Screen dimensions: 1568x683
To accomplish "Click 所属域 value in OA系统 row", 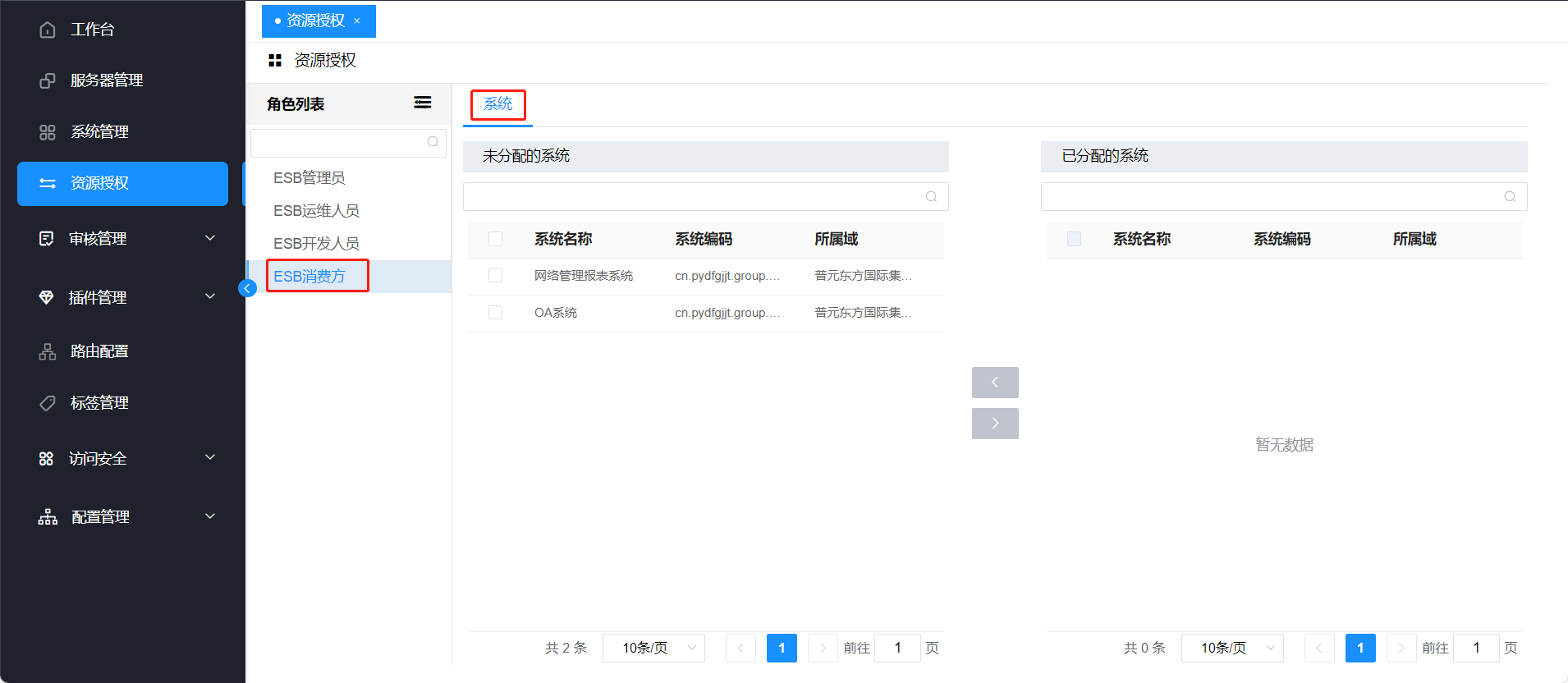I will pyautogui.click(x=863, y=313).
